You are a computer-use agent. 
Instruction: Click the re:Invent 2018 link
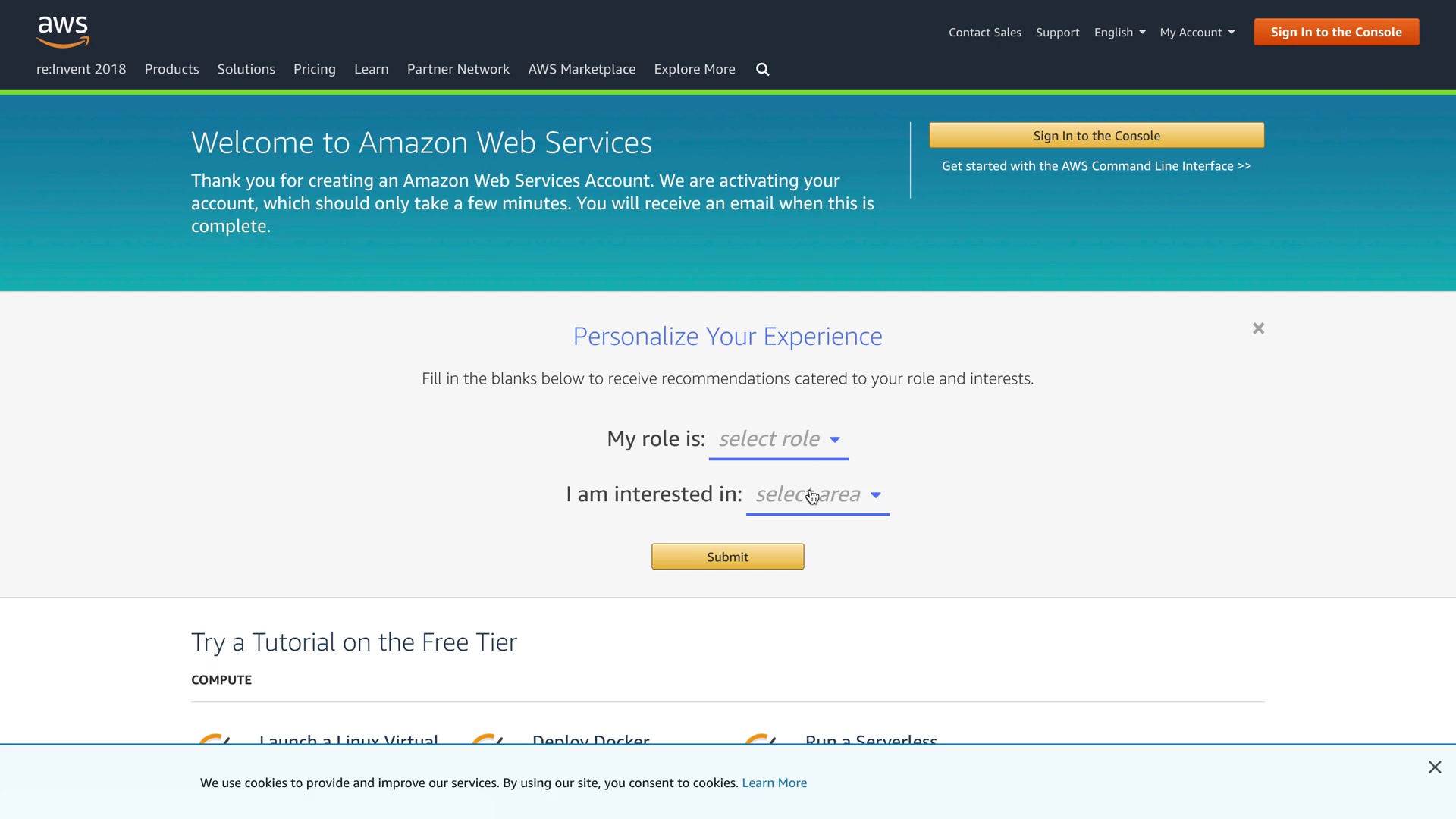point(81,69)
